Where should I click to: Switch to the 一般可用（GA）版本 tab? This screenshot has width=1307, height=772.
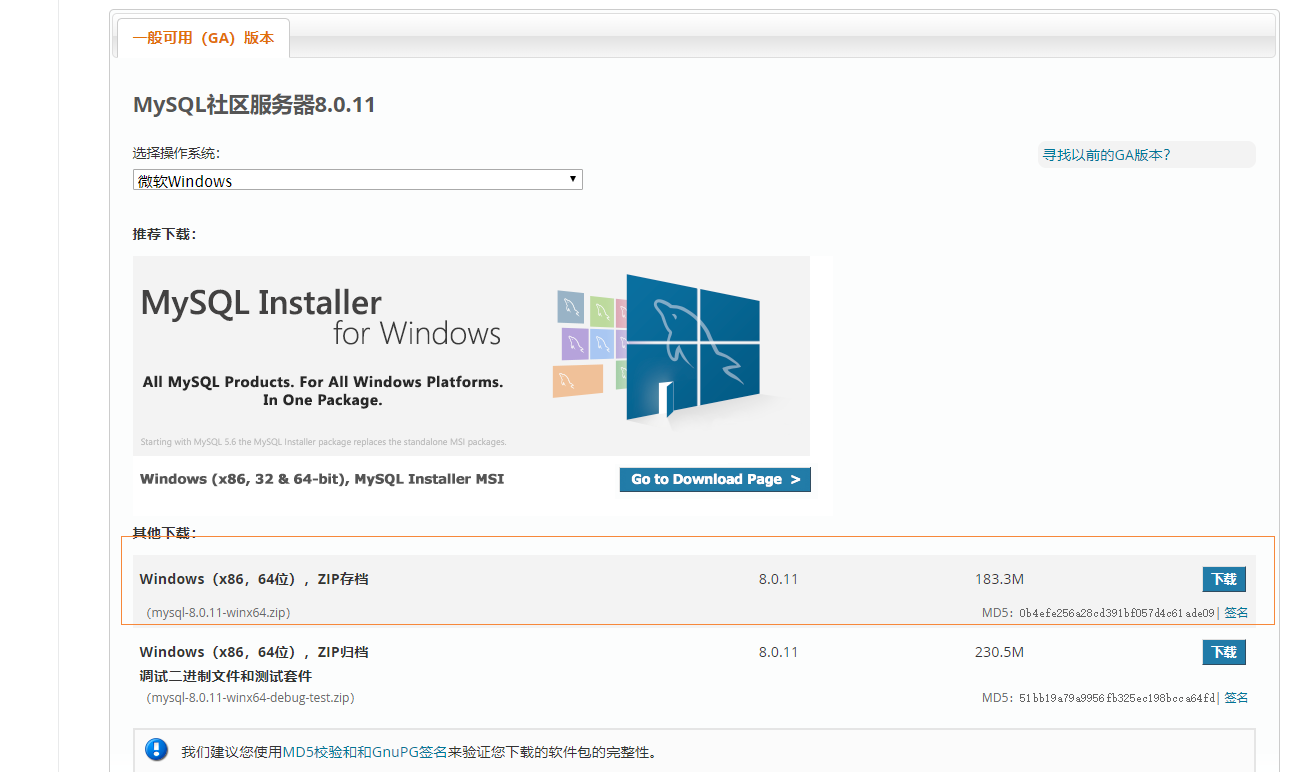[x=202, y=37]
